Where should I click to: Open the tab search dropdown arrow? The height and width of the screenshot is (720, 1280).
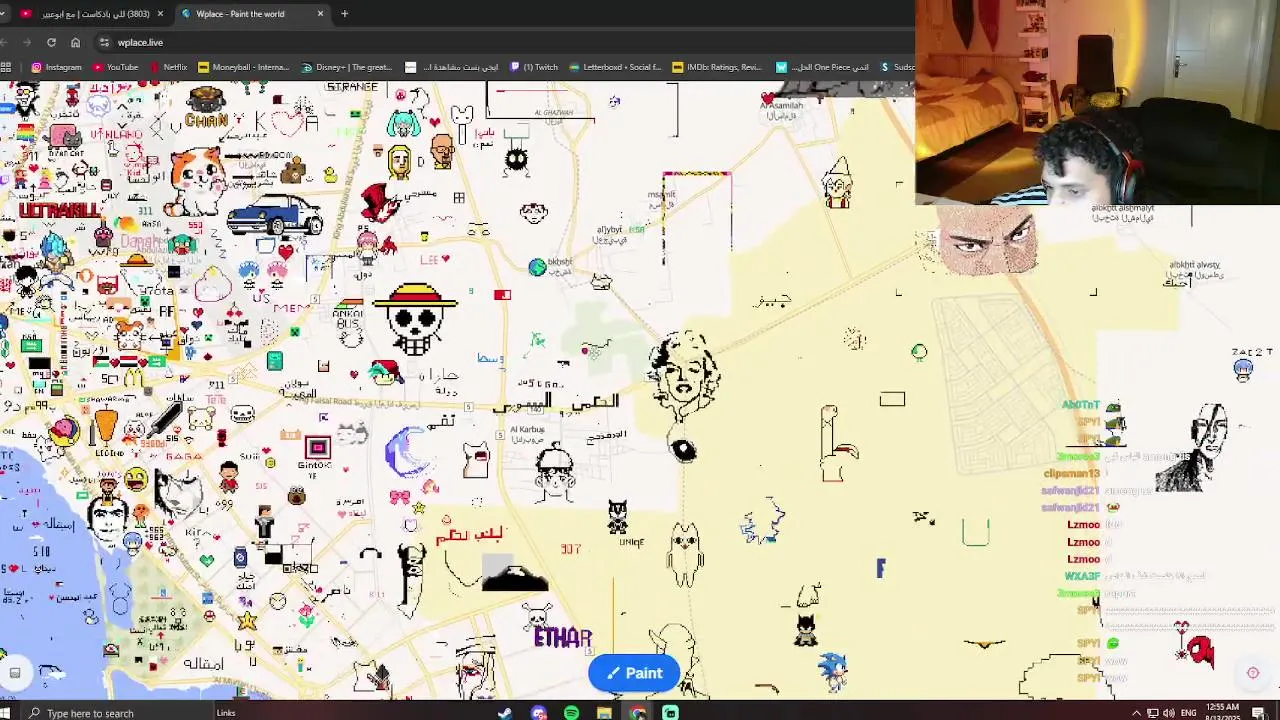pos(3,14)
